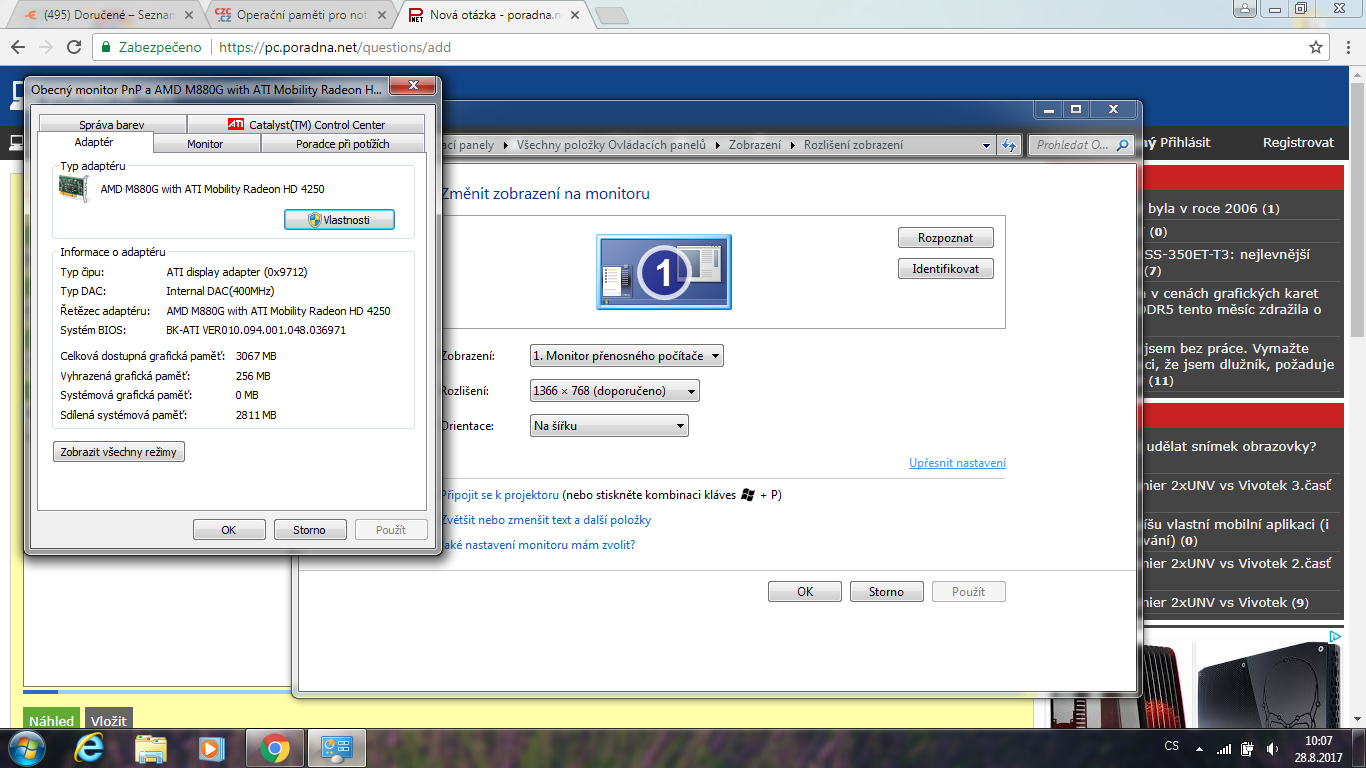Click the Identifikovat button
This screenshot has width=1366, height=768.
tap(945, 269)
